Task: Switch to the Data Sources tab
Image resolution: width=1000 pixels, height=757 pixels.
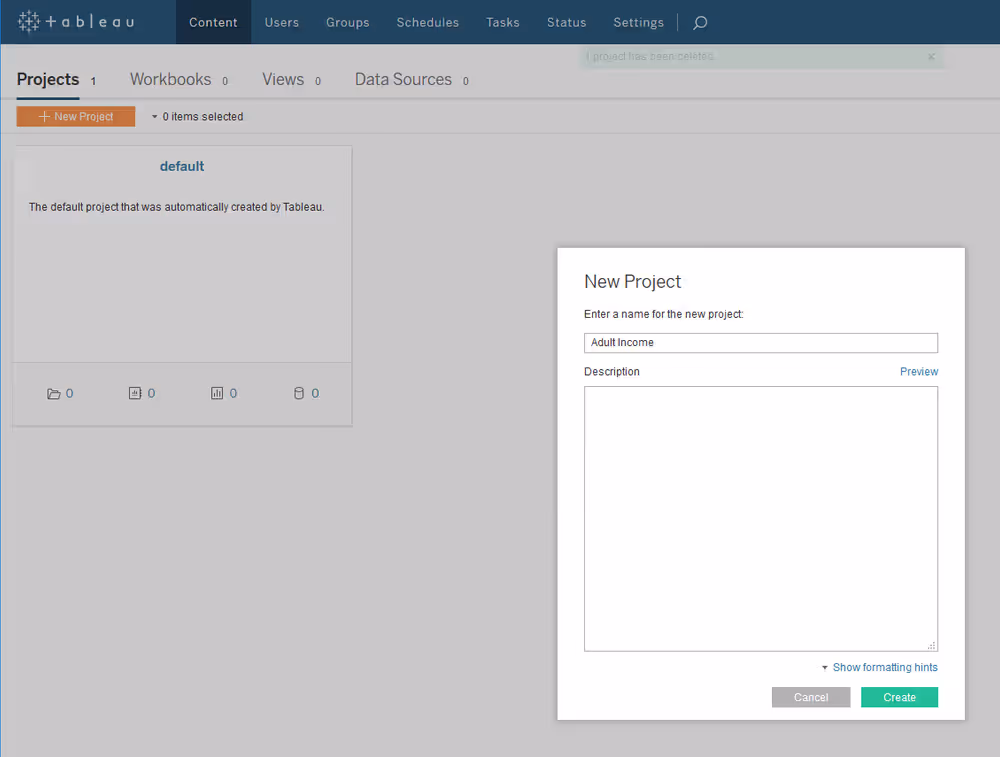Action: (x=403, y=80)
